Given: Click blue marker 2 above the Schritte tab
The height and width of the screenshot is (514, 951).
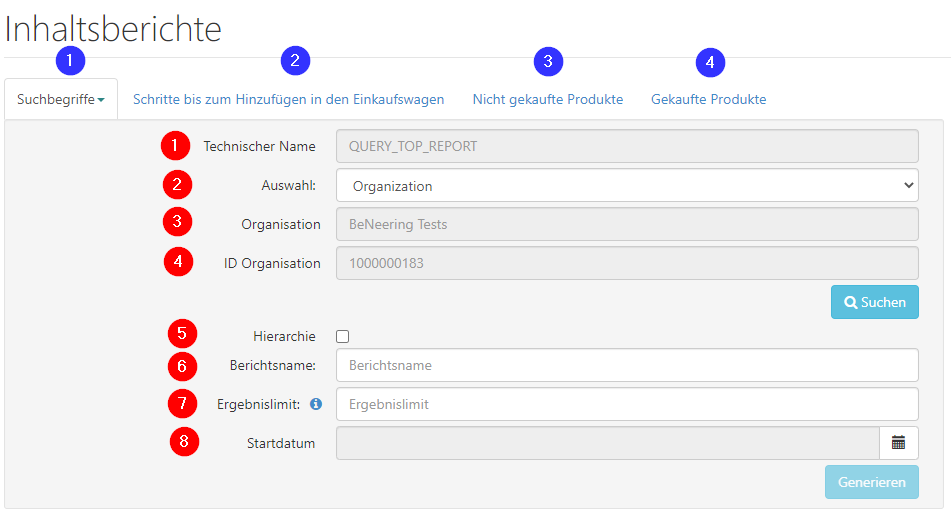Looking at the screenshot, I should click(x=295, y=60).
